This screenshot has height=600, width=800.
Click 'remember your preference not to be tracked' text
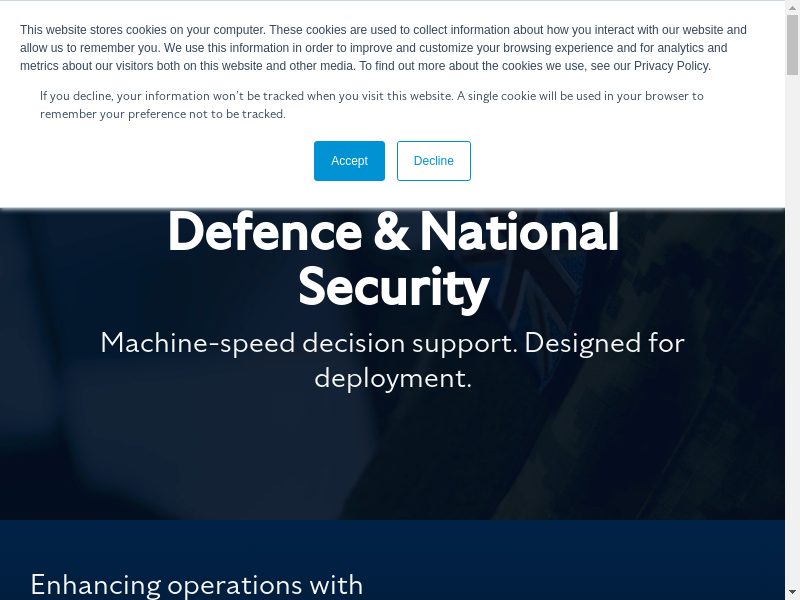pyautogui.click(x=163, y=114)
